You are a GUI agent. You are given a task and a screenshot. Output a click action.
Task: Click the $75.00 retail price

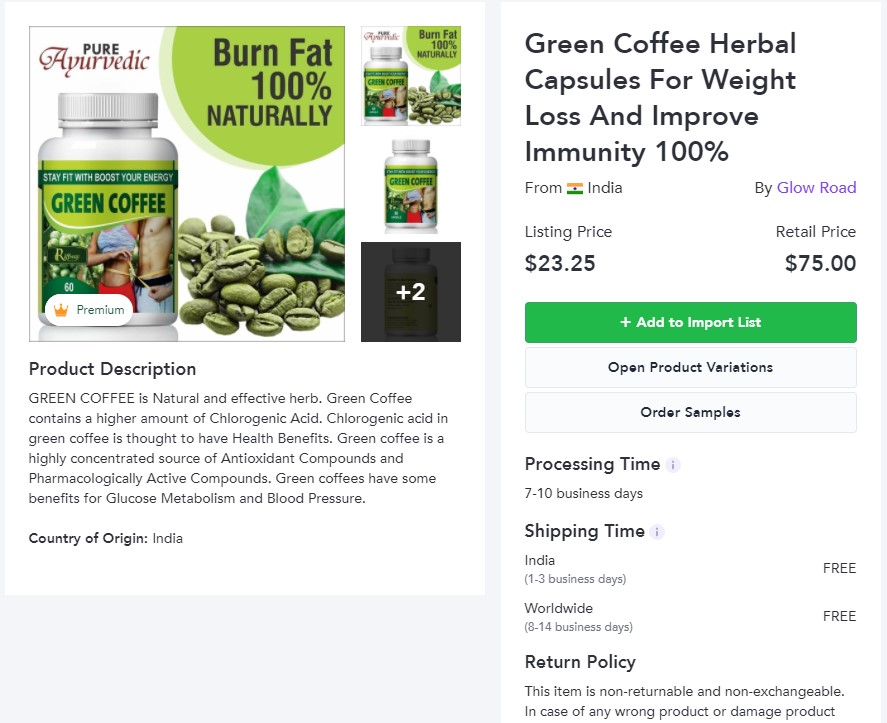point(820,264)
